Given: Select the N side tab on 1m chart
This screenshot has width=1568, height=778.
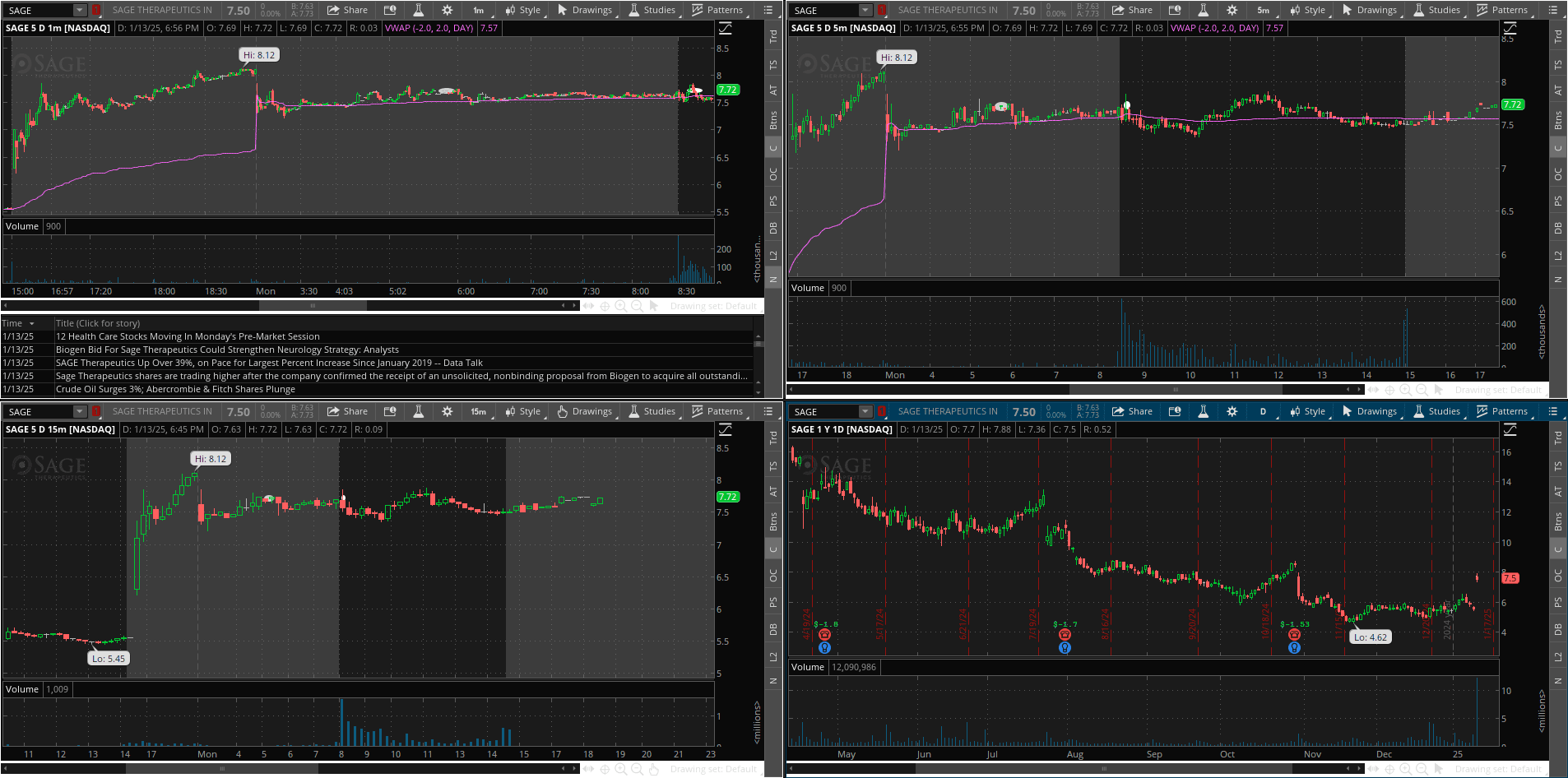Looking at the screenshot, I should click(773, 280).
